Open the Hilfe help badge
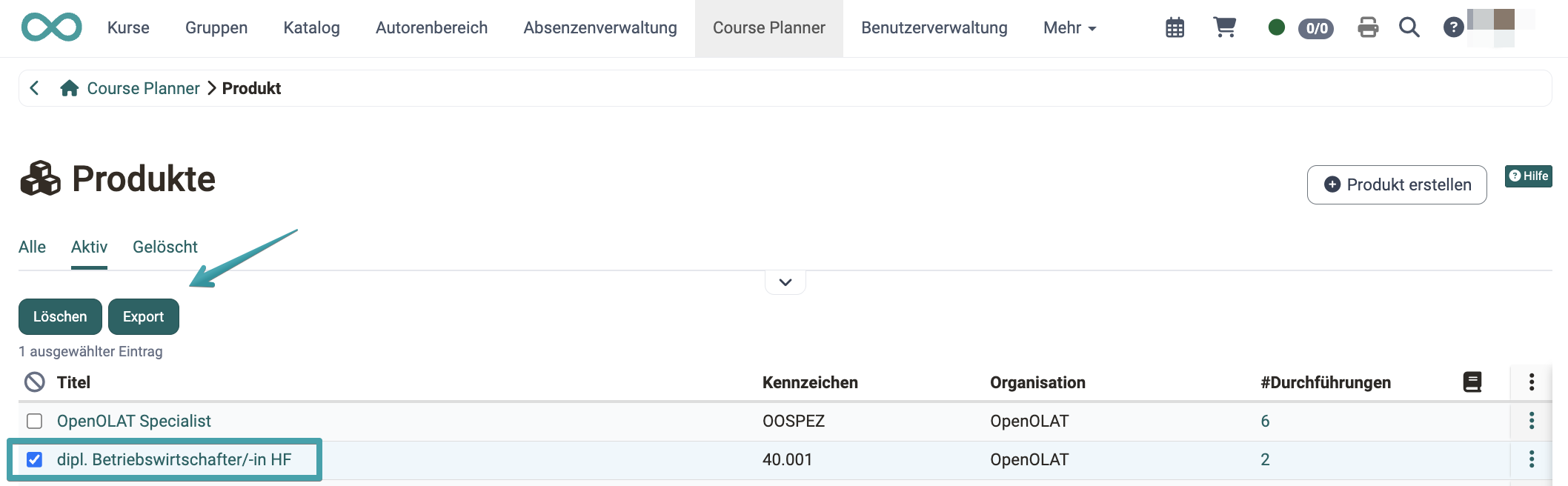Image resolution: width=1568 pixels, height=486 pixels. (x=1528, y=176)
